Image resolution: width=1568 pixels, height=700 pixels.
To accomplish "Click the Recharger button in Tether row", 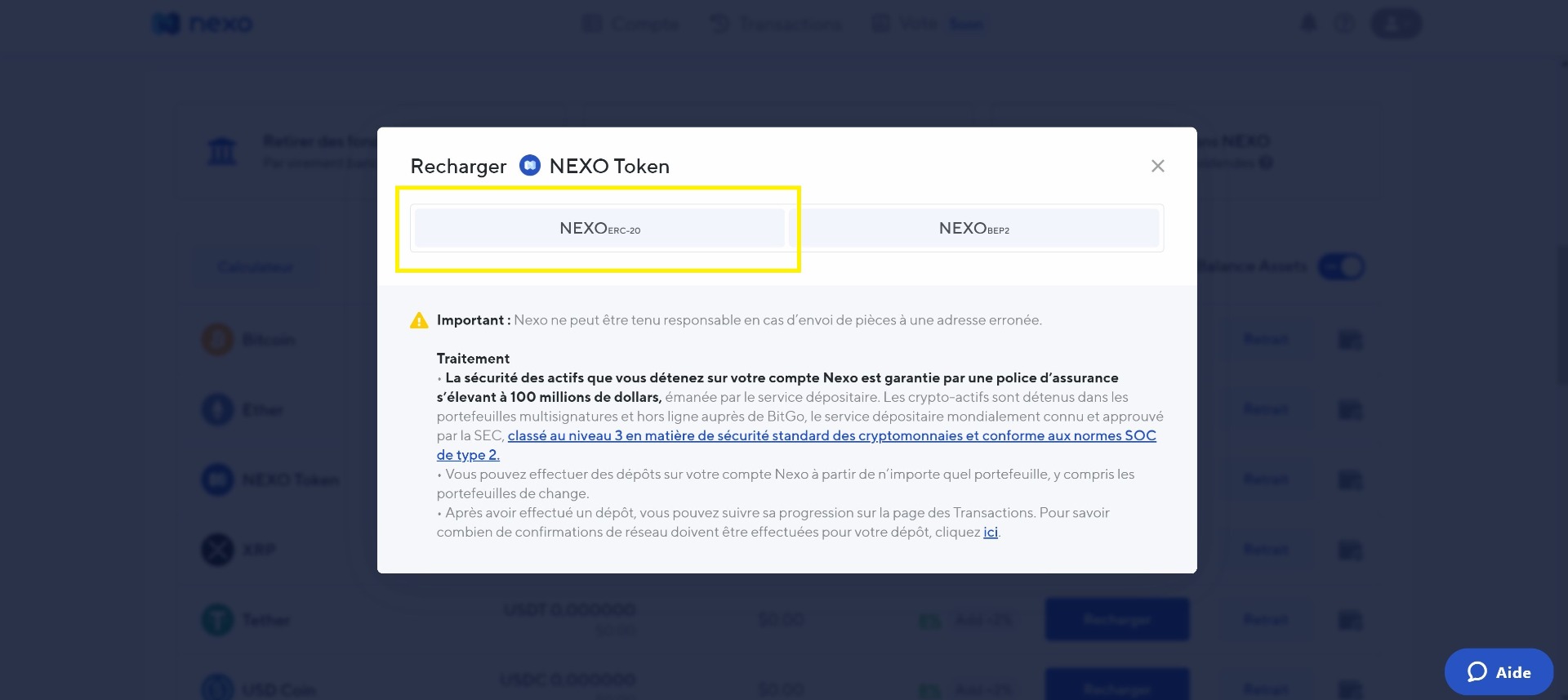I will [1117, 619].
